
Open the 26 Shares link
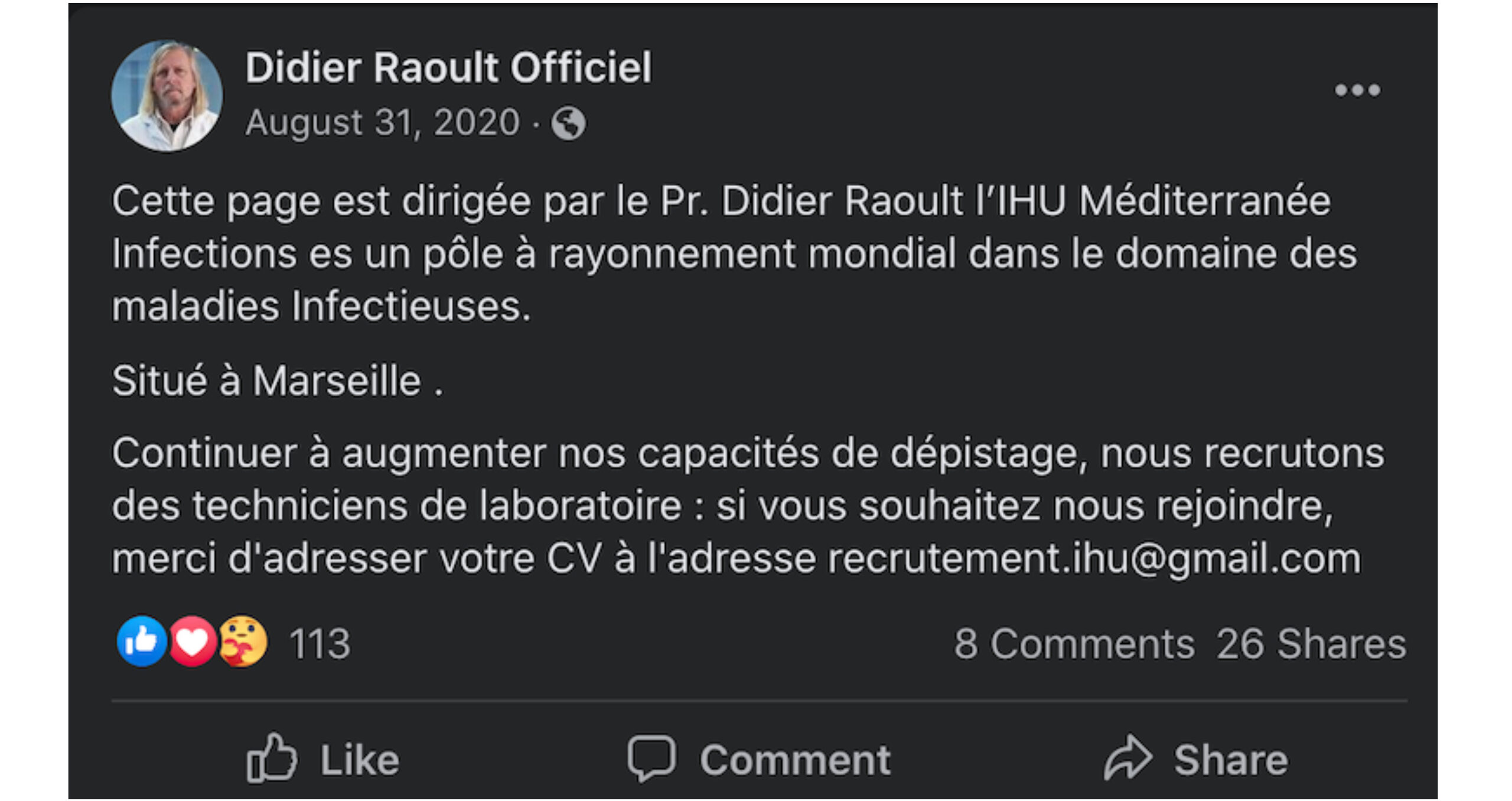coord(1311,643)
